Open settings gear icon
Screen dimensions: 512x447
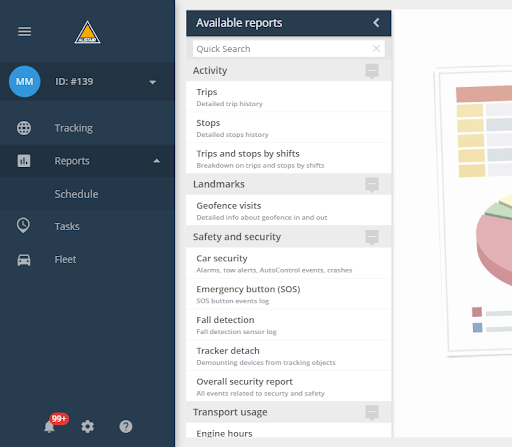tap(87, 426)
